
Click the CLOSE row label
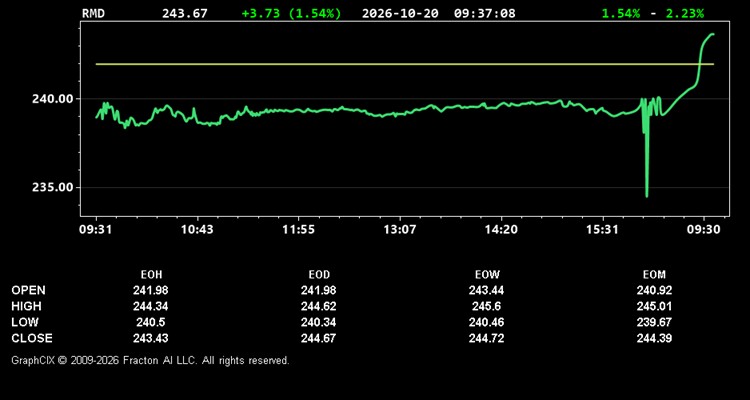coord(32,338)
